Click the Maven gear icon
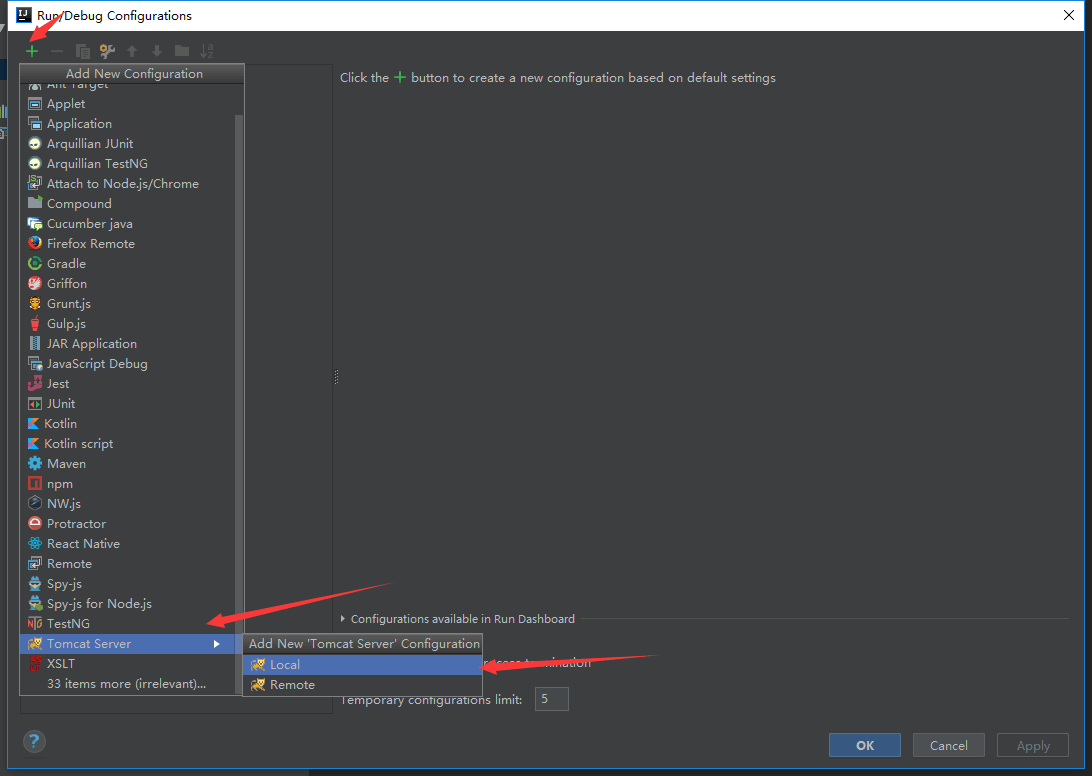Screen dimensions: 1092x776 click(35, 463)
